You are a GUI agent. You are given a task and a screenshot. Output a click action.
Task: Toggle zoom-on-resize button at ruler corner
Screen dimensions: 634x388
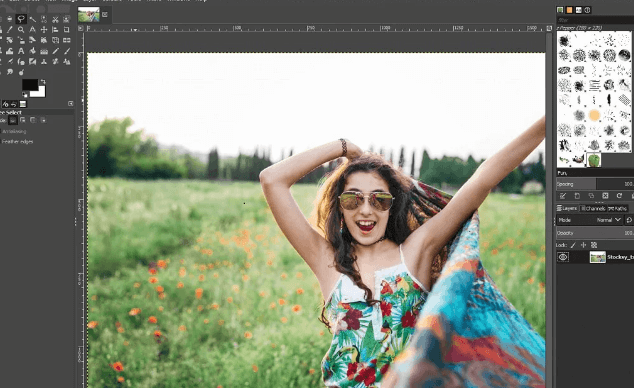click(x=549, y=28)
